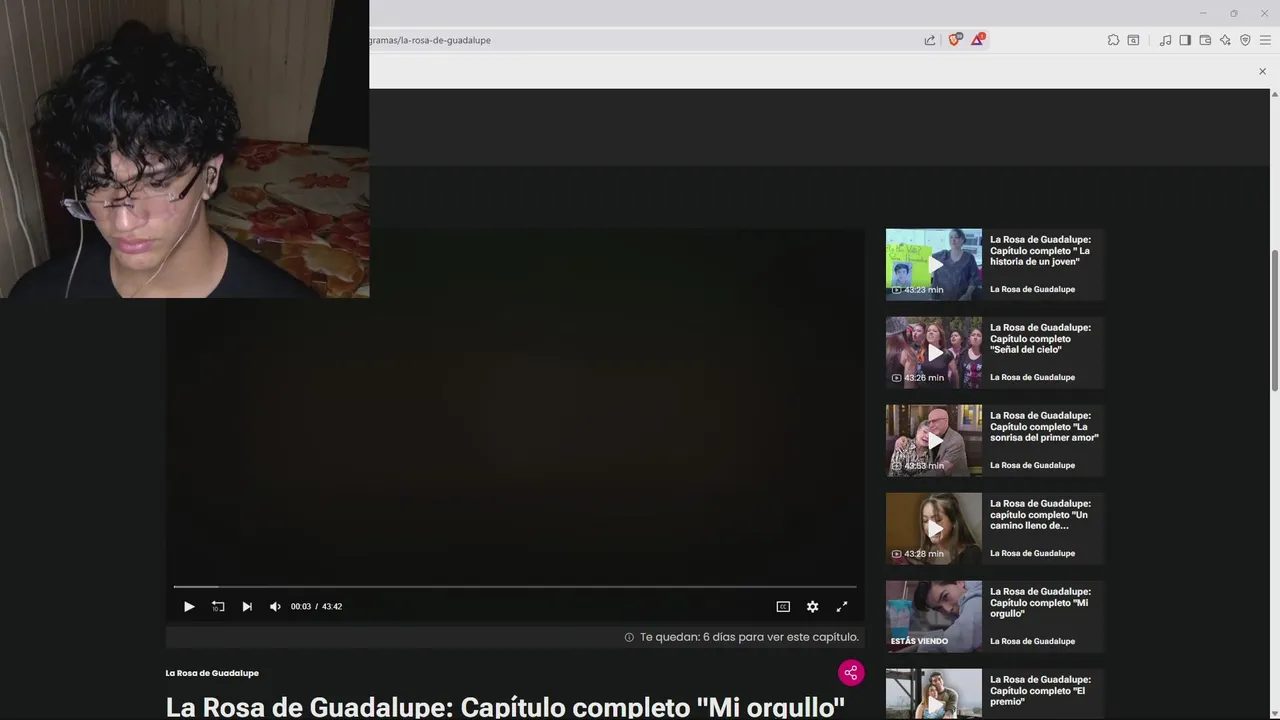Click the page heading Capítulo completo "Mi orgullo"
1280x720 pixels.
click(505, 707)
